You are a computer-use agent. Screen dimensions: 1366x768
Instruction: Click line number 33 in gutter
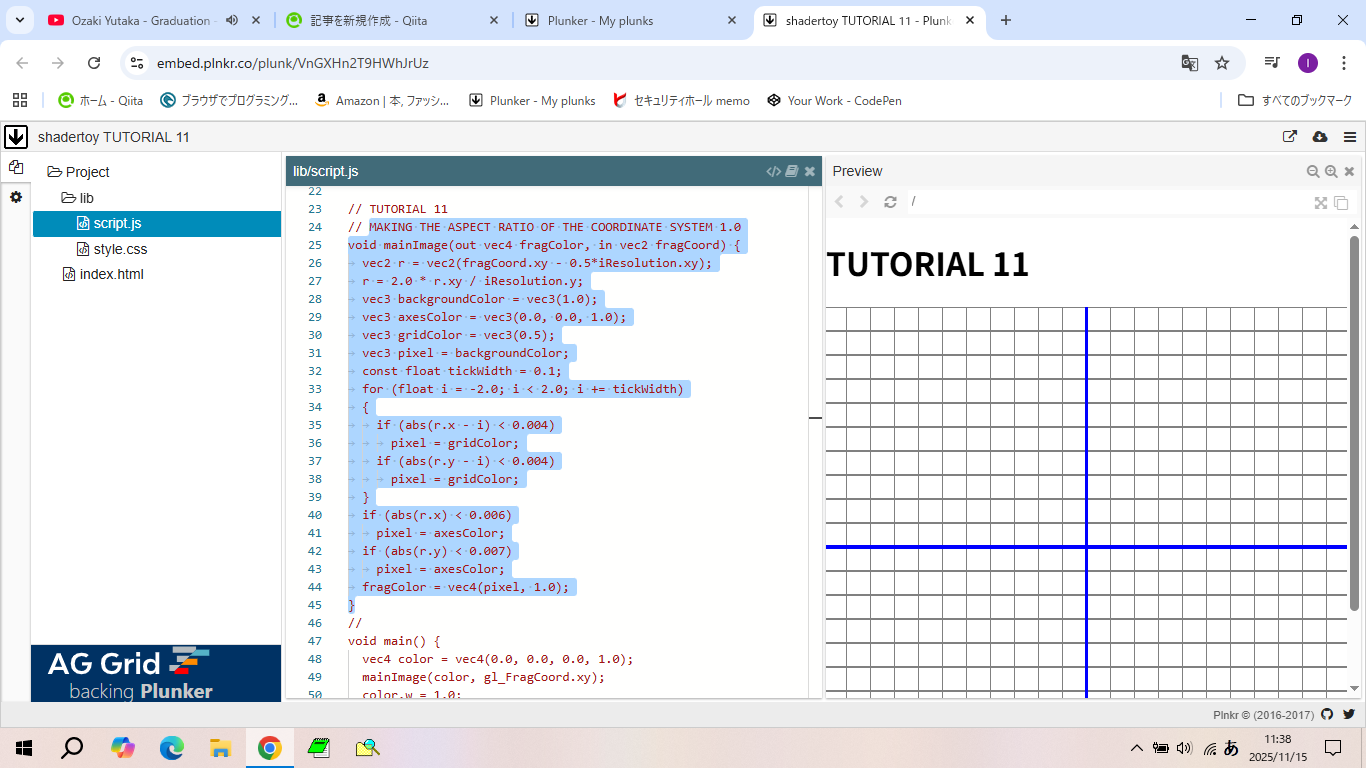point(315,389)
